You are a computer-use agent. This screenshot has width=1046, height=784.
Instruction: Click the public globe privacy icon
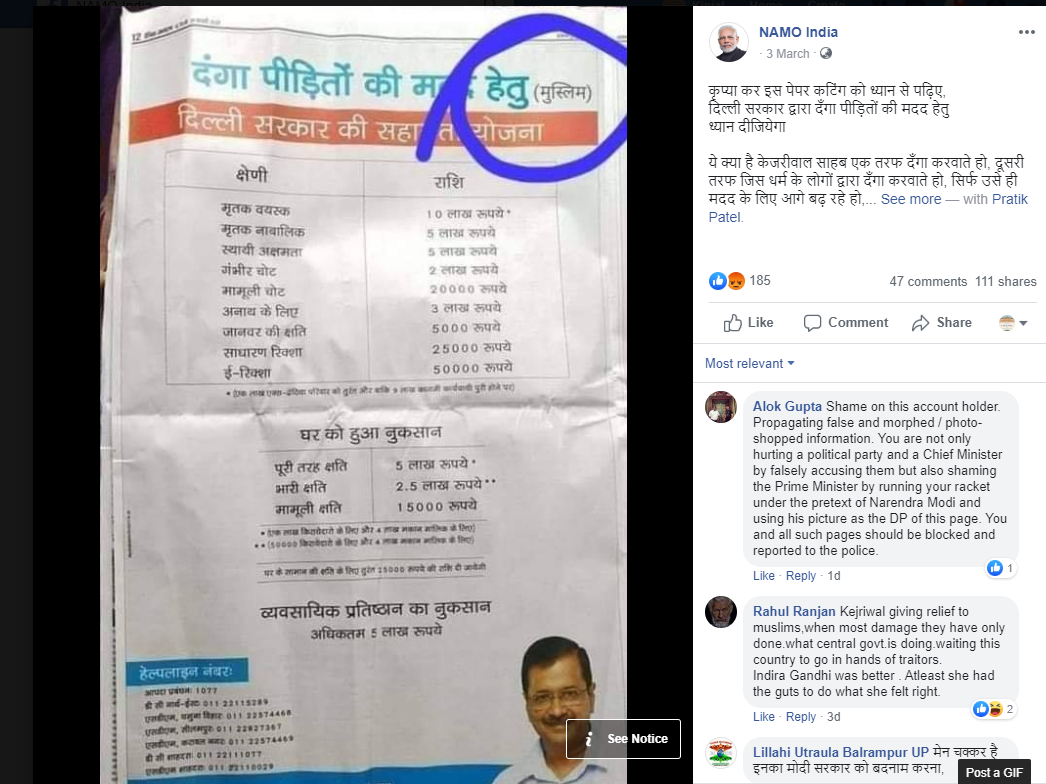point(826,53)
